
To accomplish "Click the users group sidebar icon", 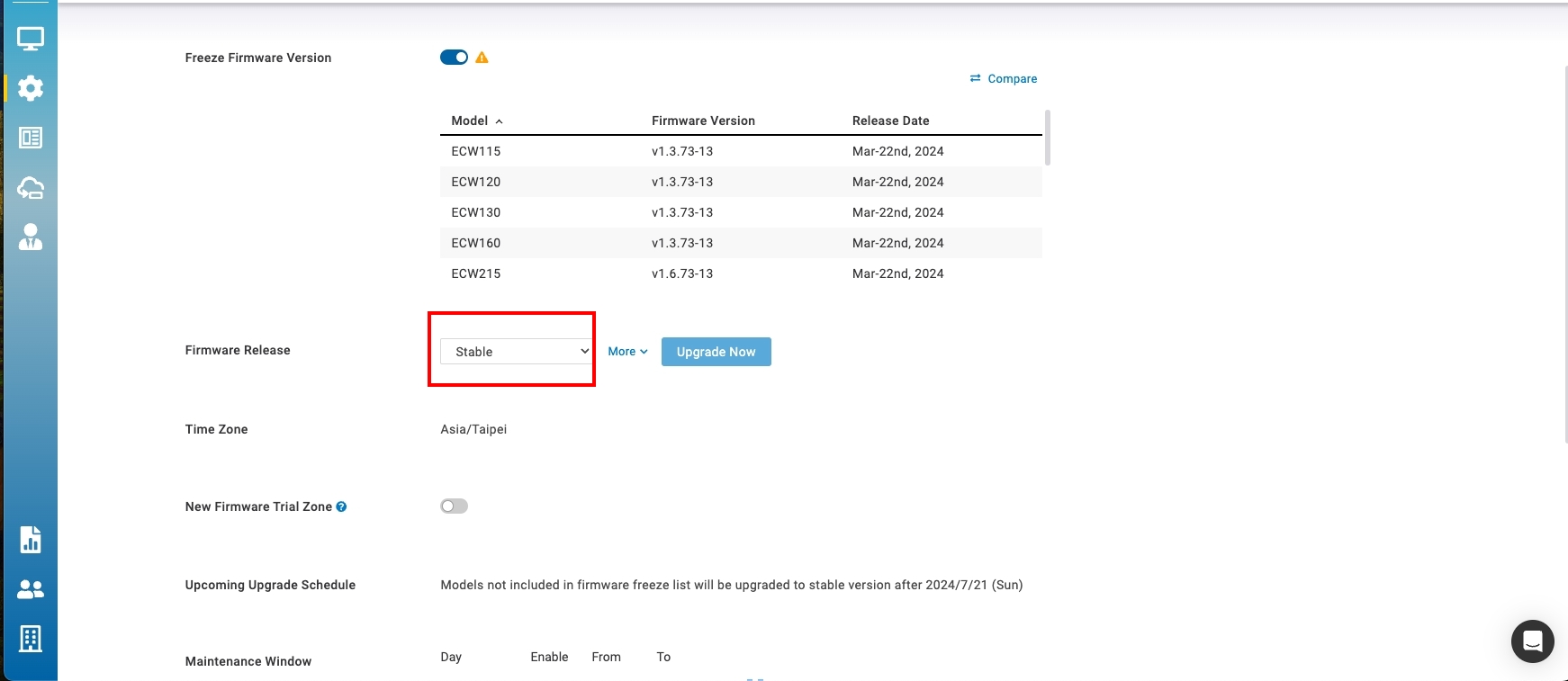I will coord(31,589).
